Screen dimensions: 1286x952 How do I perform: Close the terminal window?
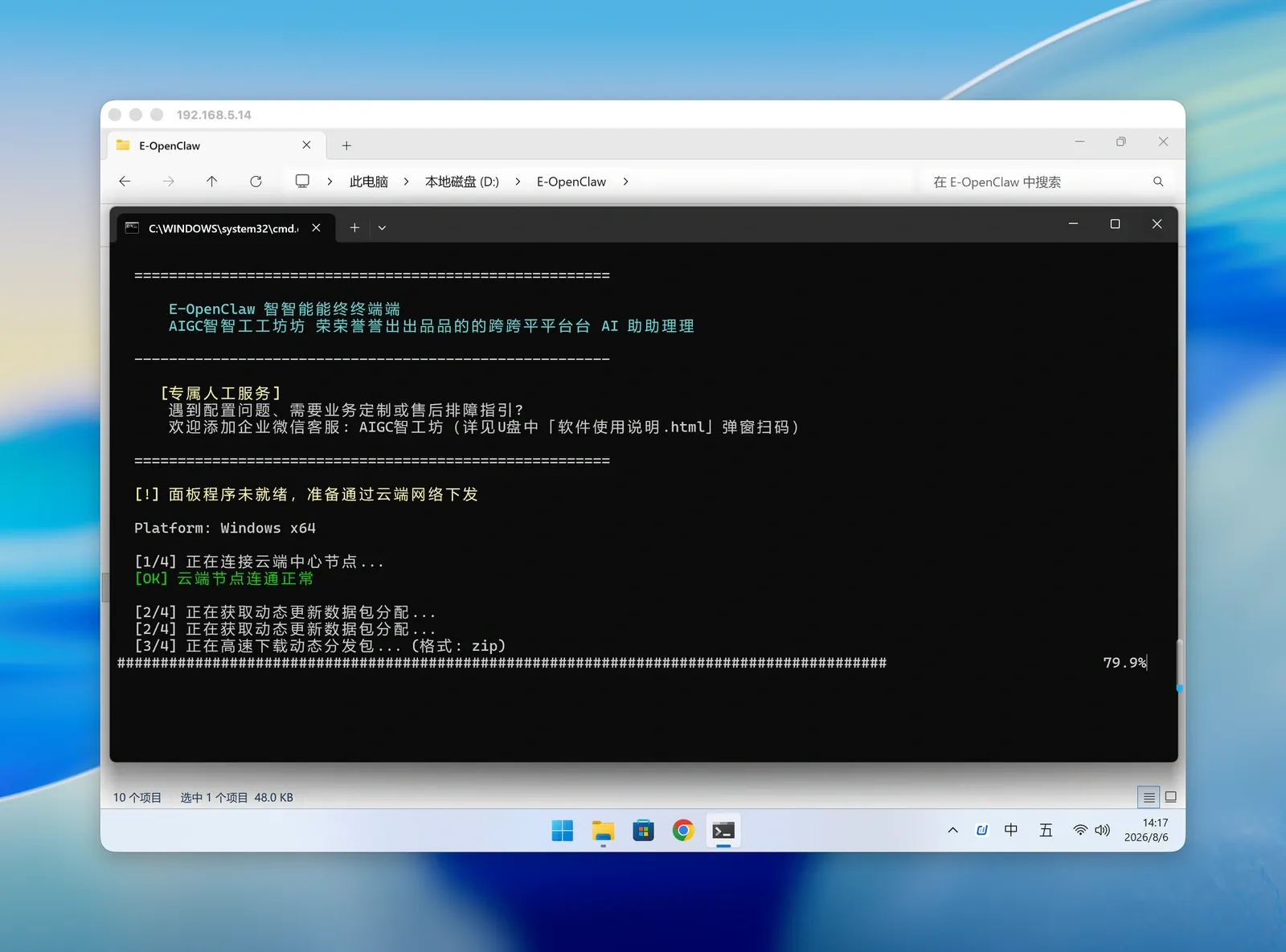1157,223
